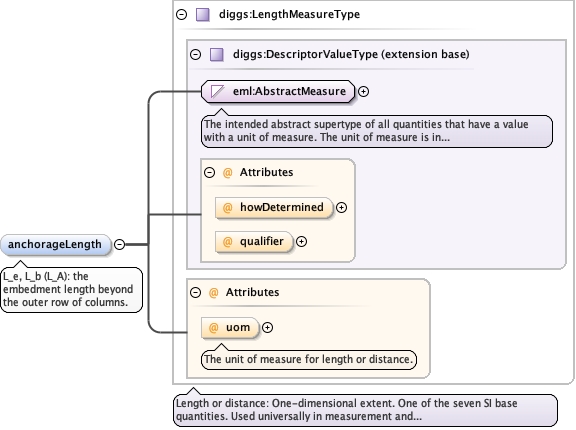Collapse the Attributes group containing uom

195,293
